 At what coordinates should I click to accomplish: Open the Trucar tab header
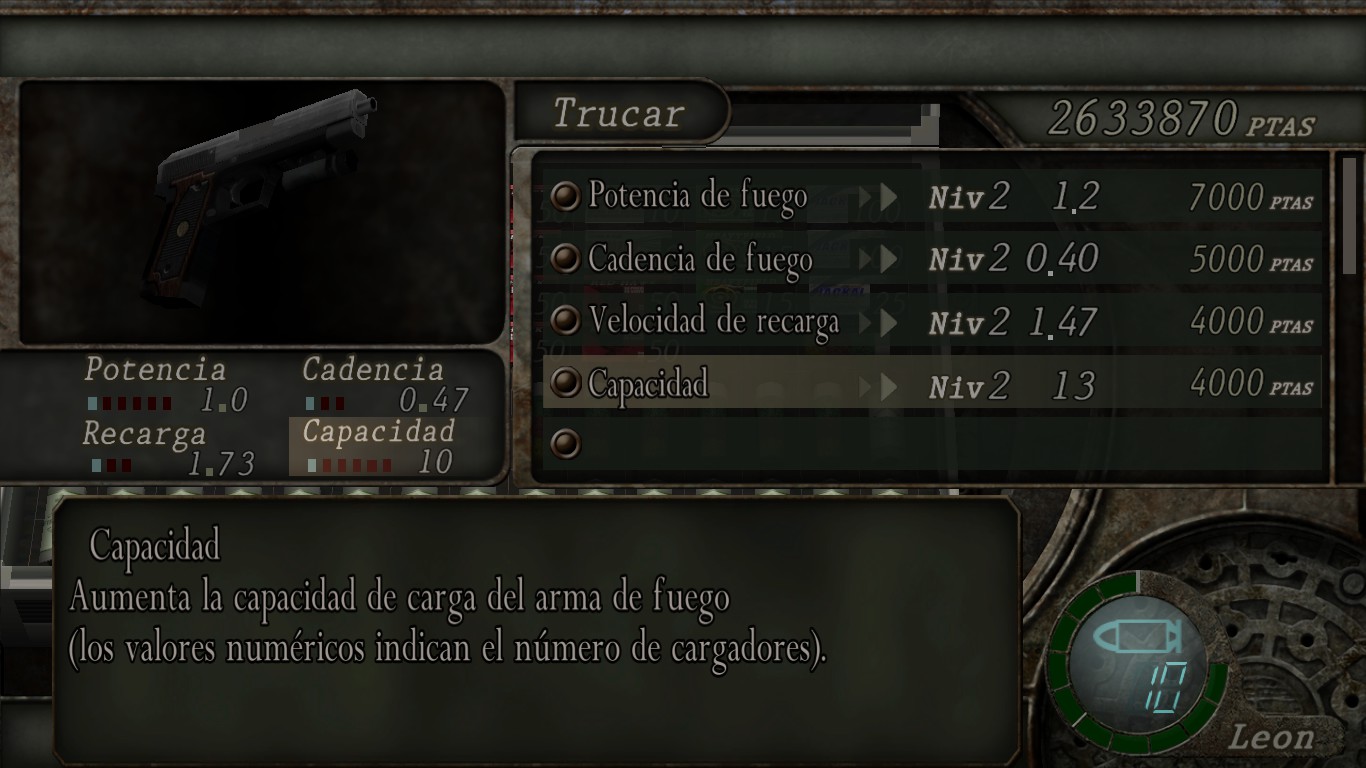[x=620, y=113]
